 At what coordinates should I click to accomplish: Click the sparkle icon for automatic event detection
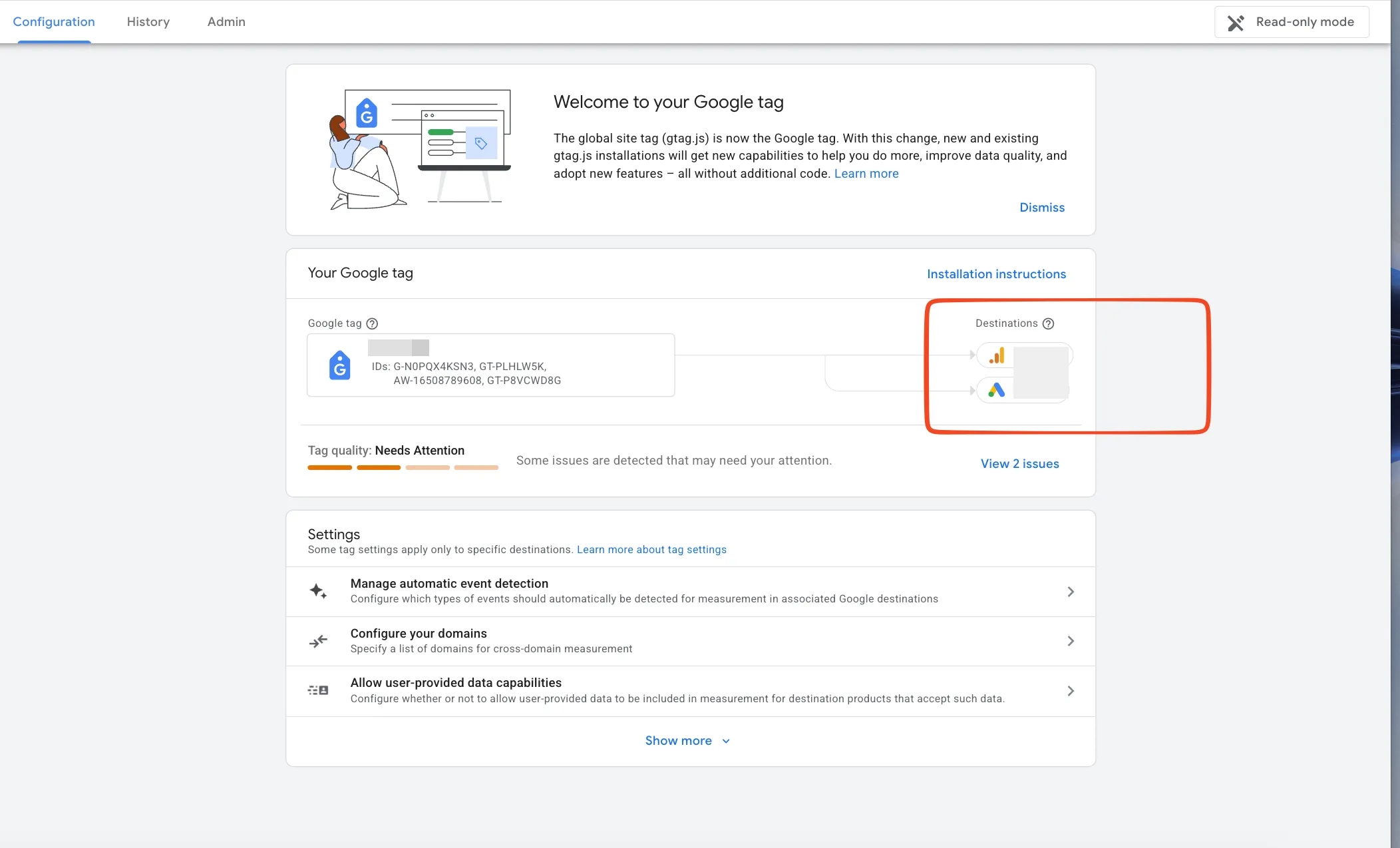click(x=318, y=591)
